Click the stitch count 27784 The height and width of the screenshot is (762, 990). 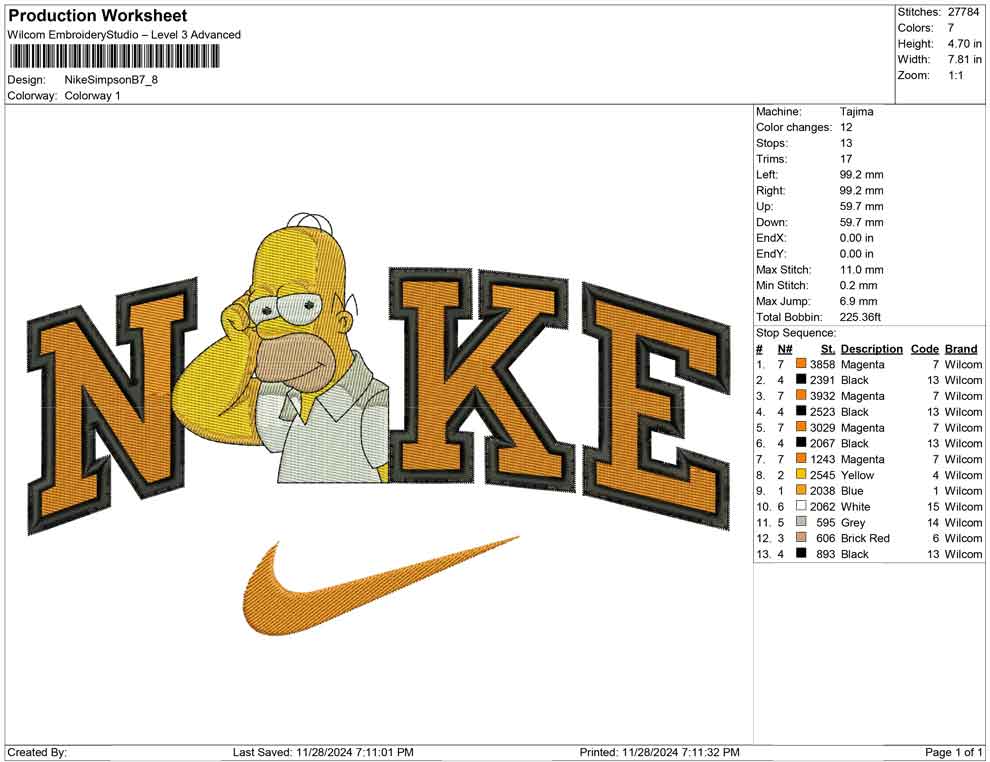pyautogui.click(x=963, y=12)
